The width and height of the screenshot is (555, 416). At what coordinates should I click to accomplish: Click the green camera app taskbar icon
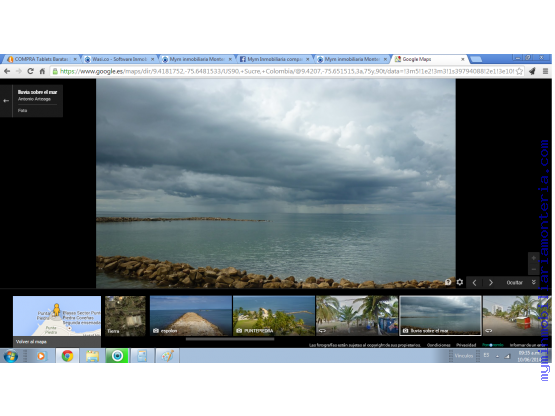coord(117,356)
